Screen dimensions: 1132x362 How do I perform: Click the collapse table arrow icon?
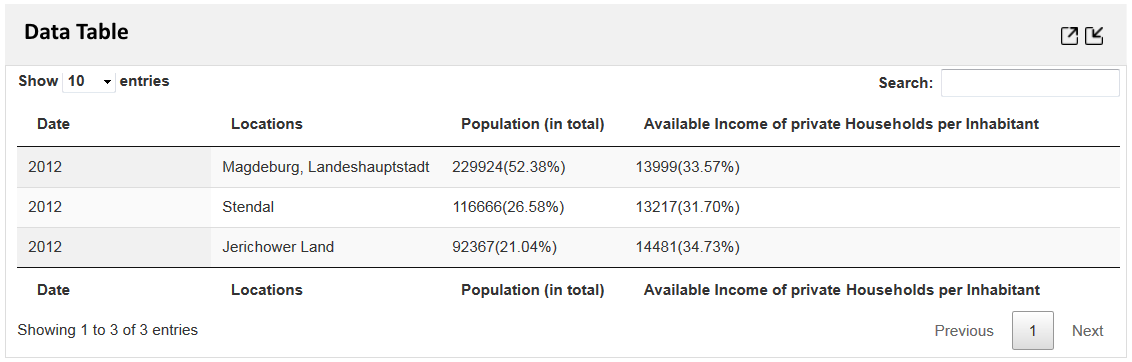[x=1094, y=36]
